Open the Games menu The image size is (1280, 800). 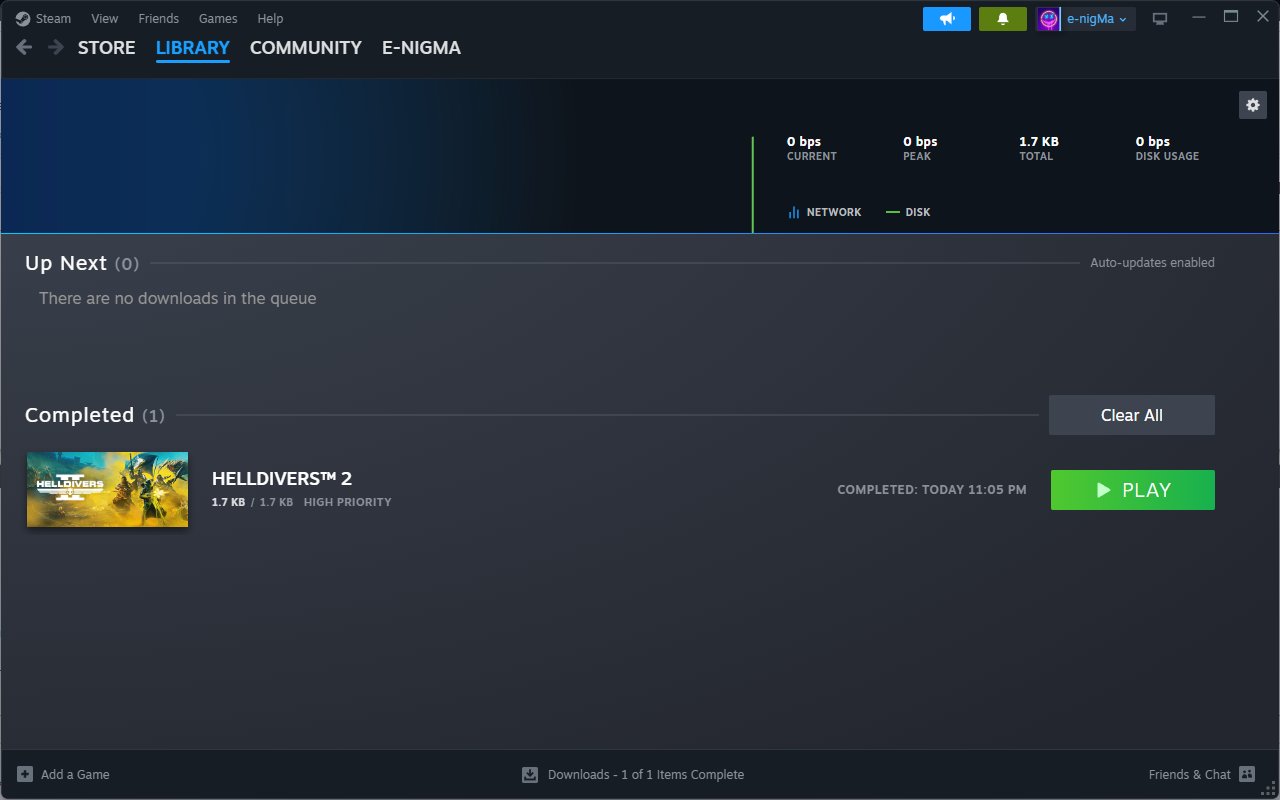pos(218,18)
